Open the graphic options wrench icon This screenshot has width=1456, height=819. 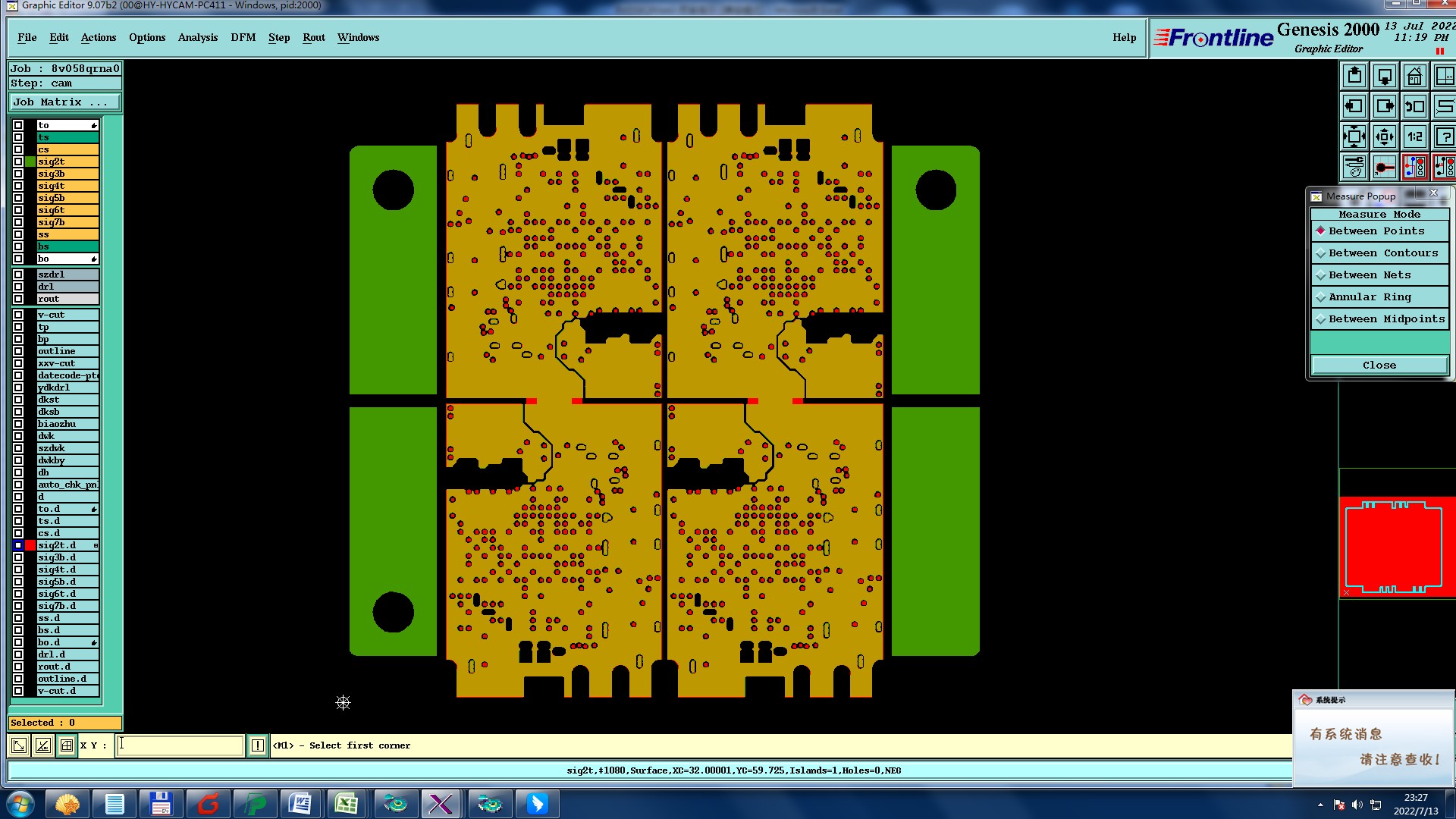pos(1354,168)
